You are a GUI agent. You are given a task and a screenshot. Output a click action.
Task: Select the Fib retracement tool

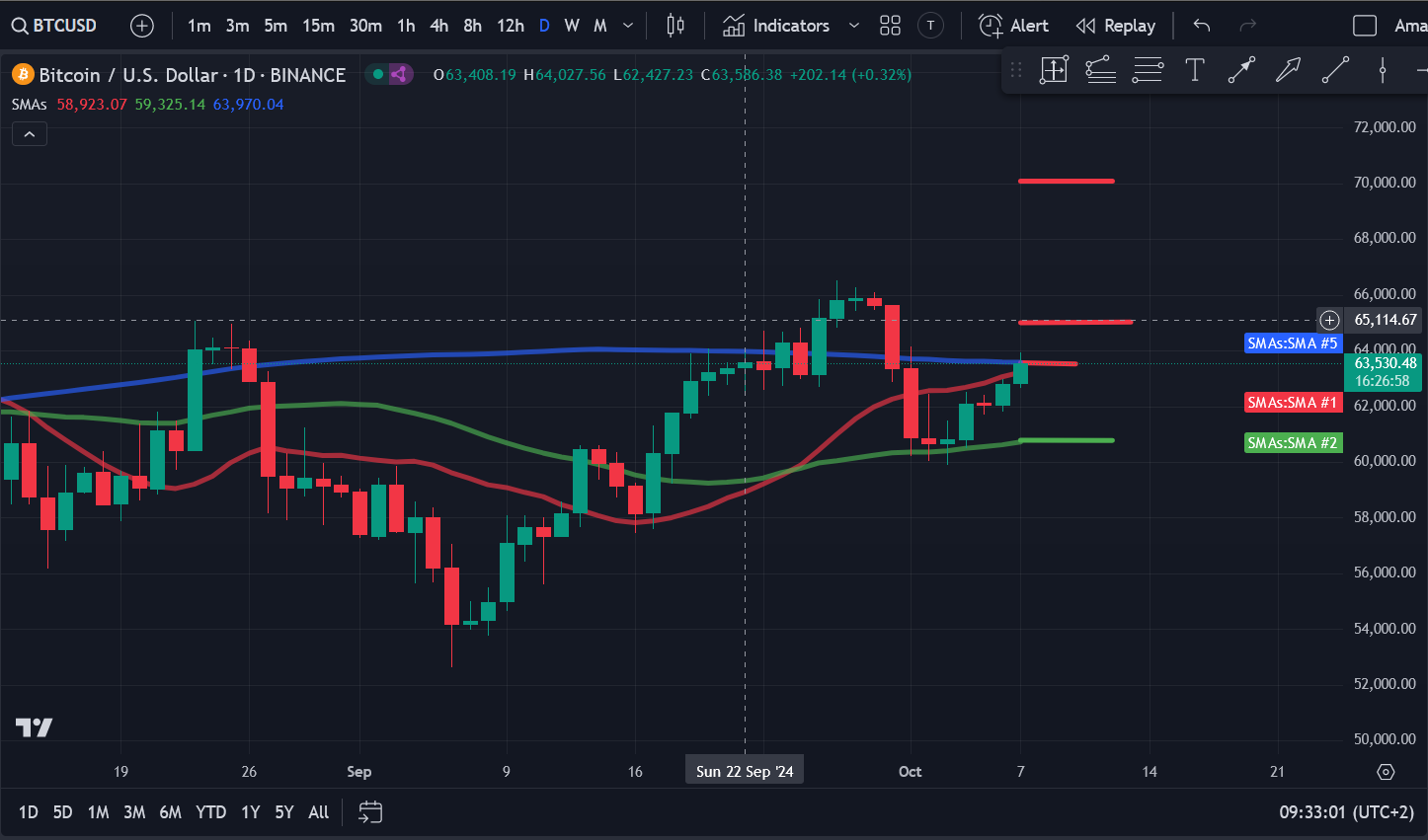pyautogui.click(x=1100, y=69)
